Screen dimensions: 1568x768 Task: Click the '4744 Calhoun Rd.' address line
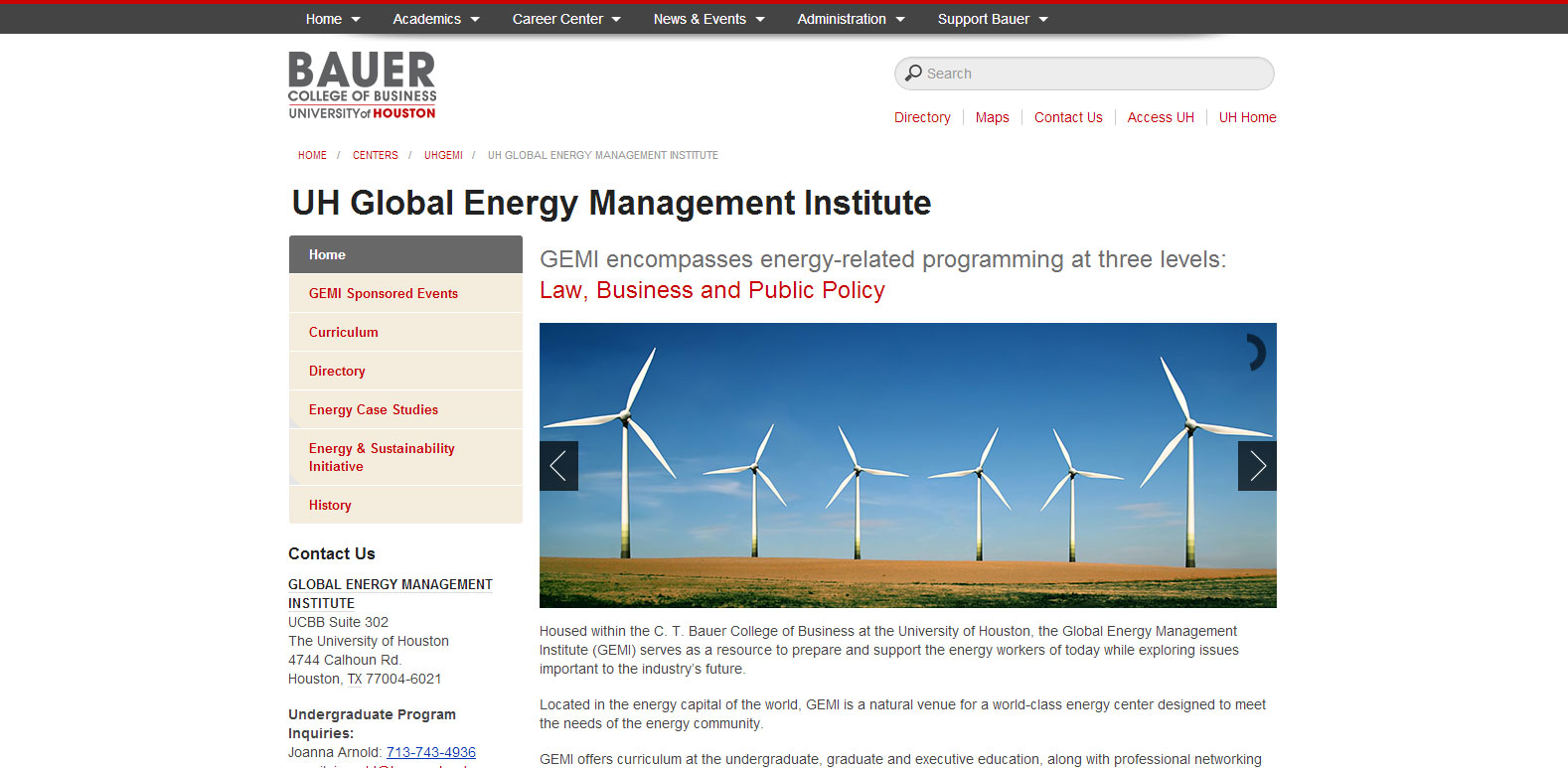coord(345,660)
